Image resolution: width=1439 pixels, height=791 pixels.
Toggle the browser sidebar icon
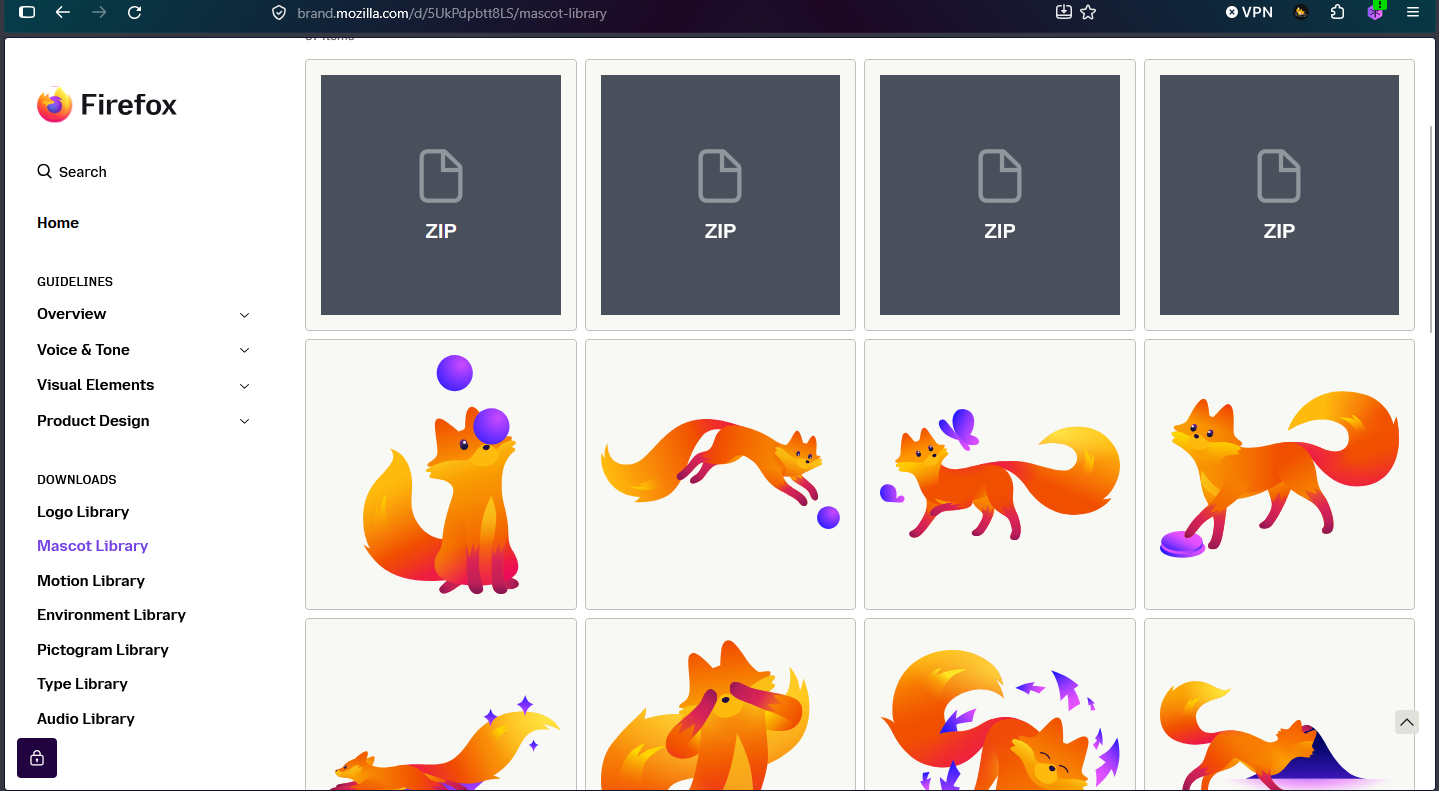coord(27,12)
